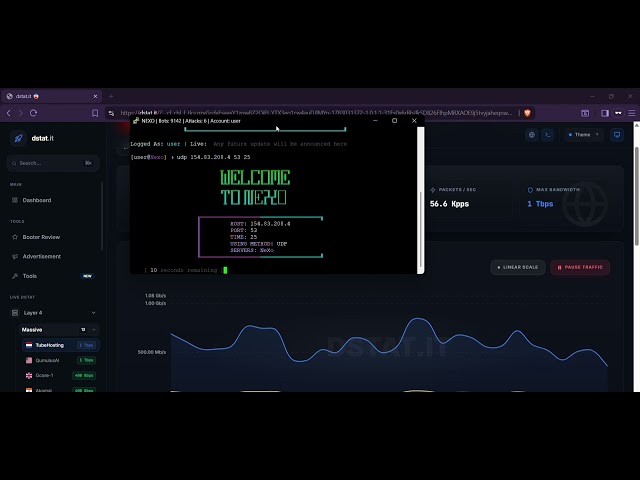Click the dstat.it rocket logo

[x=18, y=138]
